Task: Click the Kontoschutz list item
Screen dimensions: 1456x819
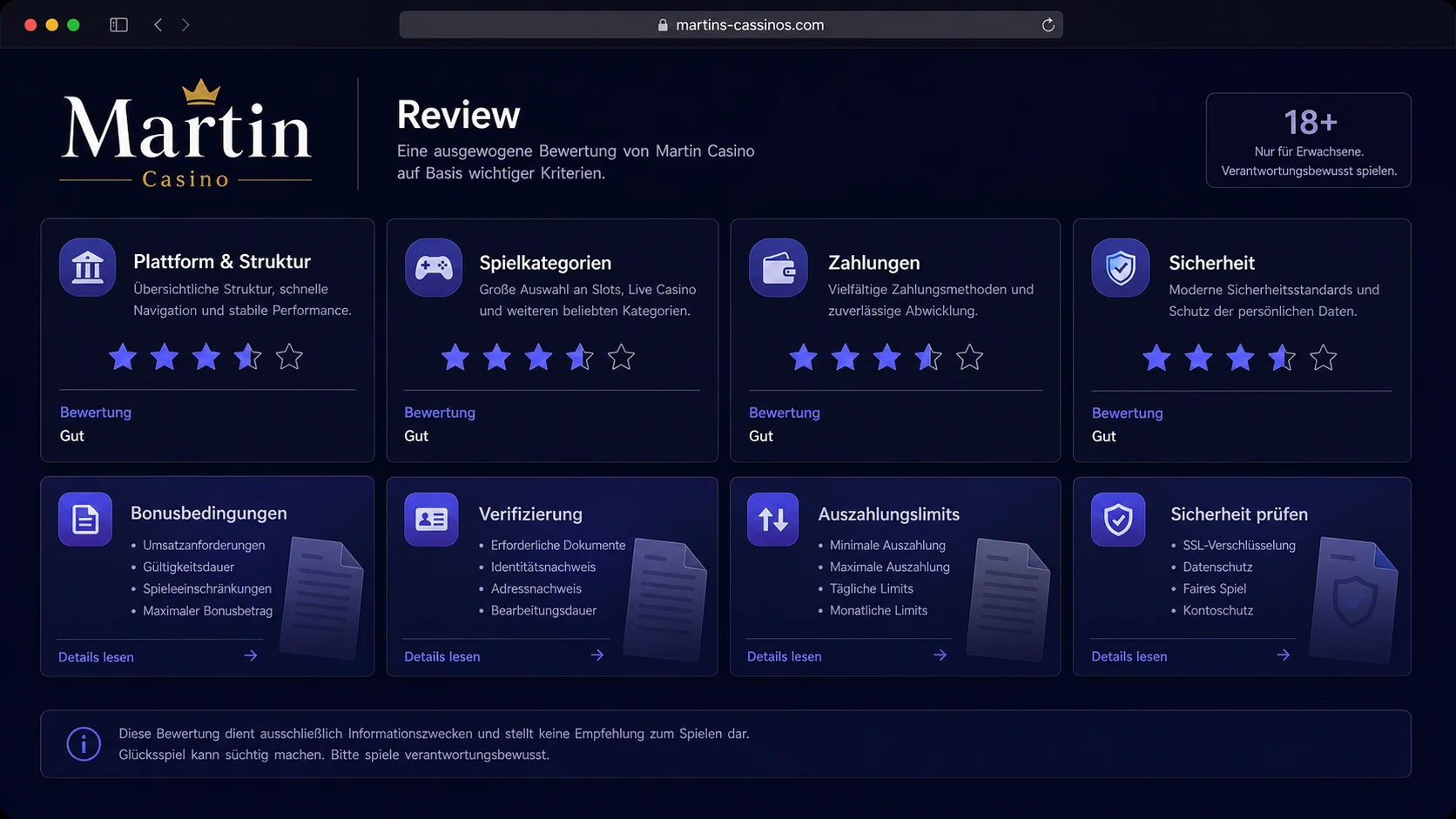Action: [1217, 610]
